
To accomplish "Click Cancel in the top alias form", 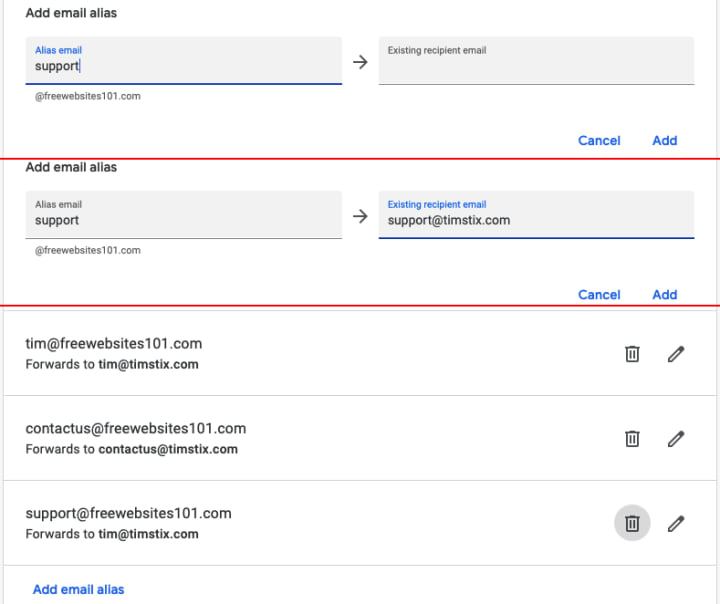I will pyautogui.click(x=599, y=141).
